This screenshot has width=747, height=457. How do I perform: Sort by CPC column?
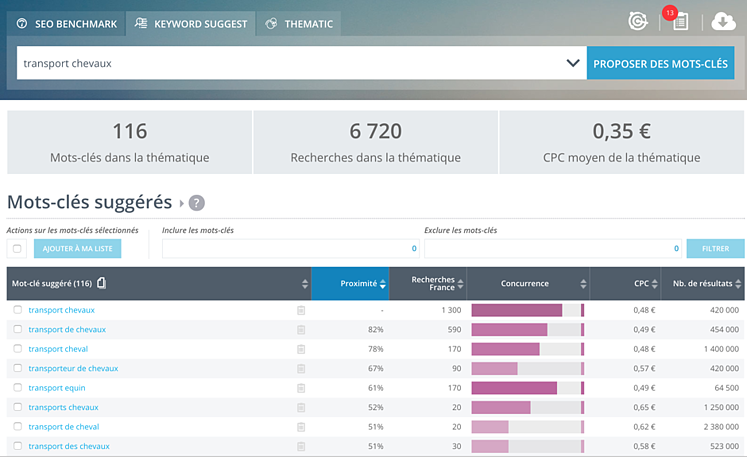coord(625,284)
